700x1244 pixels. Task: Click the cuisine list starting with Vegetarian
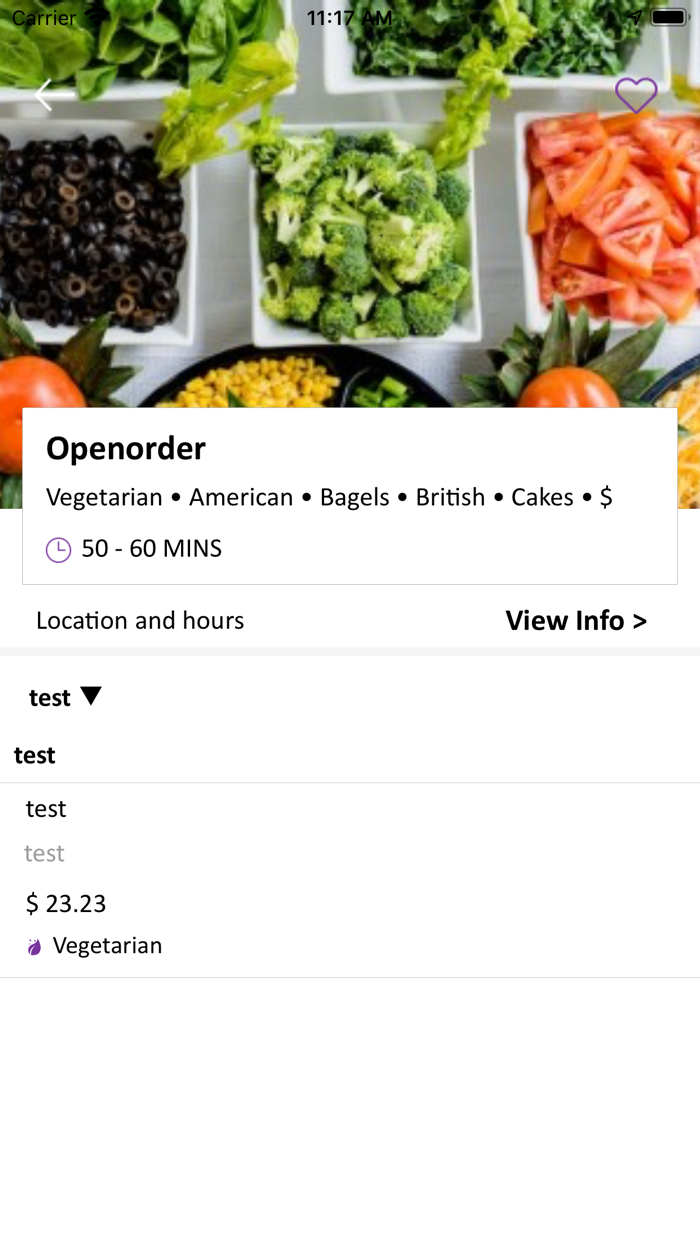[329, 498]
